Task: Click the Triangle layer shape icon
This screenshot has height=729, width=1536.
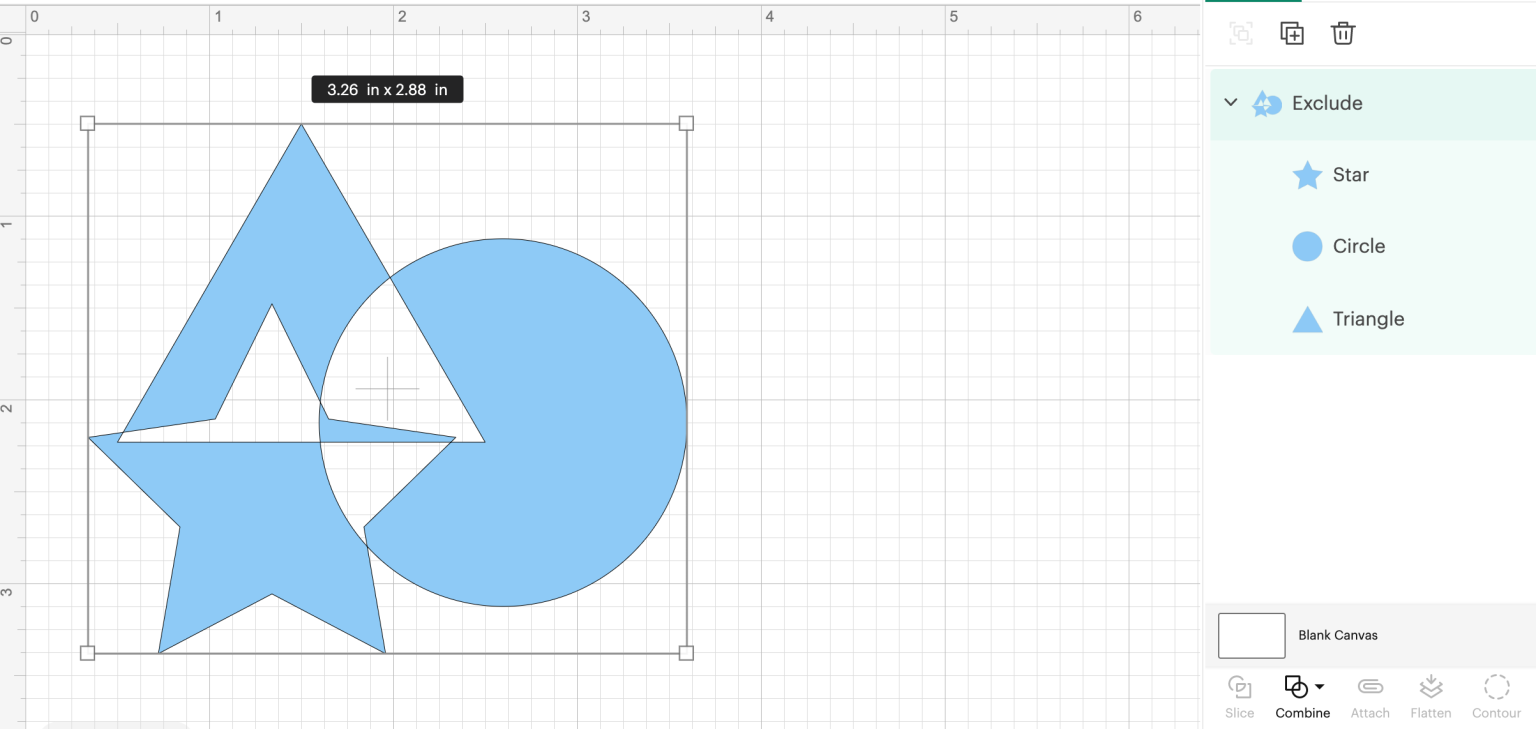Action: 1307,318
